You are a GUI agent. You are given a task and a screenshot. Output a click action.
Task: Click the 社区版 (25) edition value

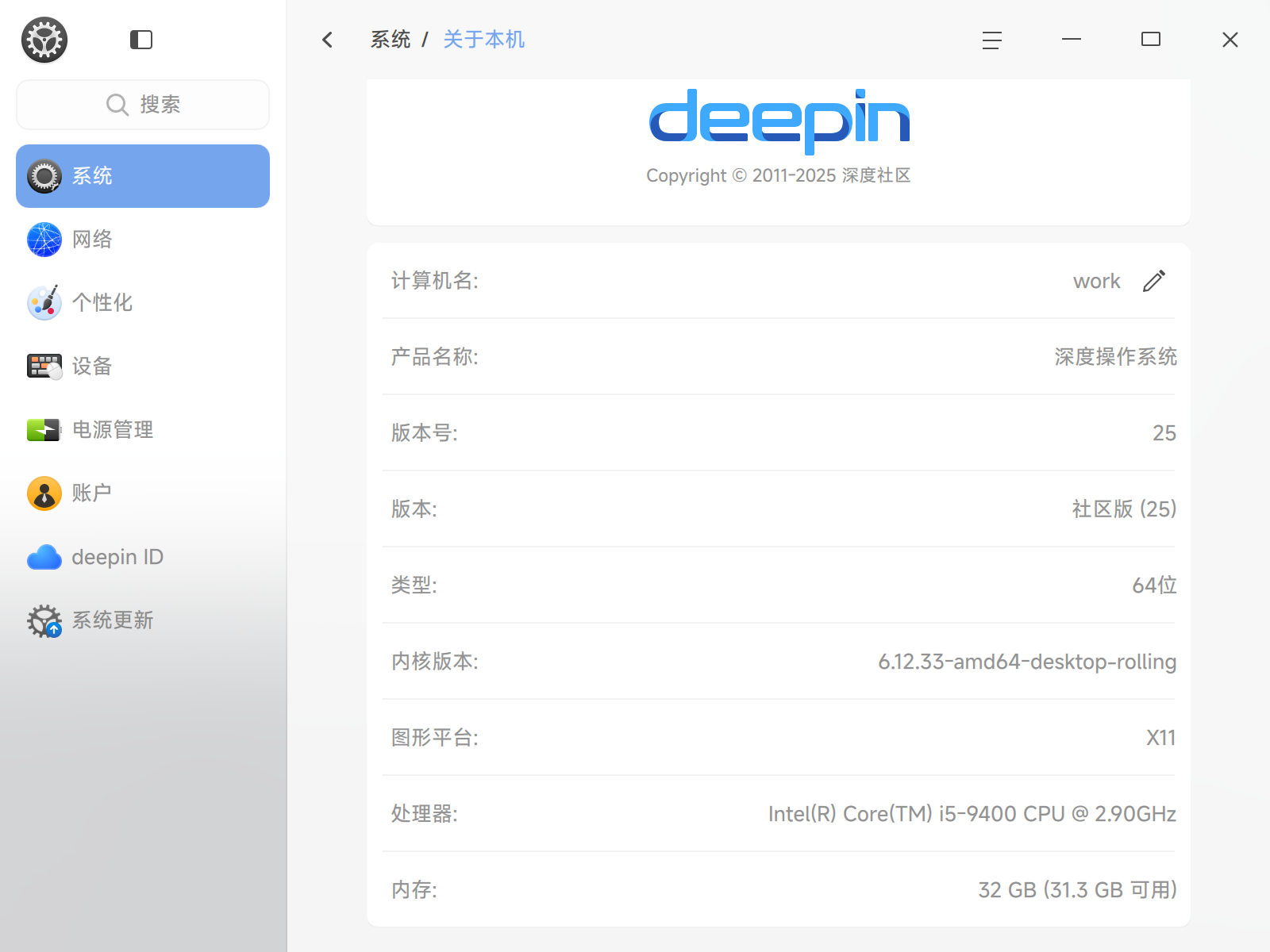click(x=1125, y=509)
